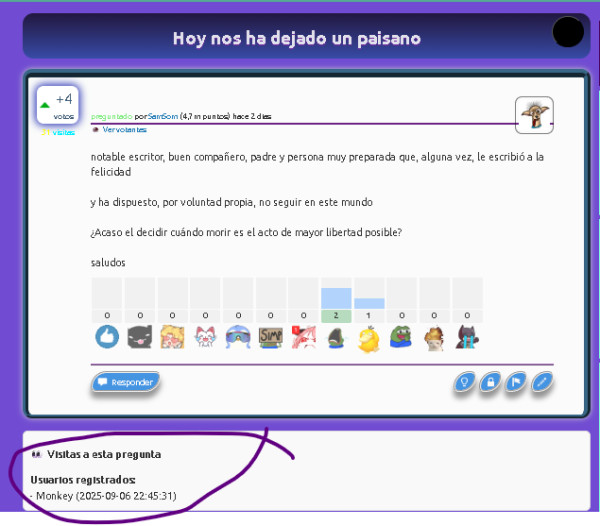Image resolution: width=600 pixels, height=526 pixels.
Task: React with the blue-hair goggles emoji
Action: 238,337
